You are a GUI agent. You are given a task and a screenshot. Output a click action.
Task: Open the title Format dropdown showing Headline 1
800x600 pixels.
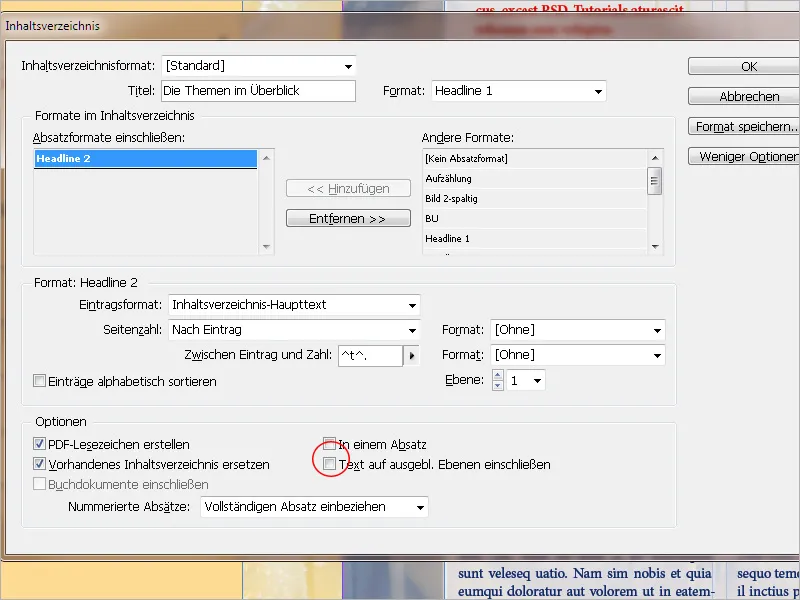[x=519, y=91]
